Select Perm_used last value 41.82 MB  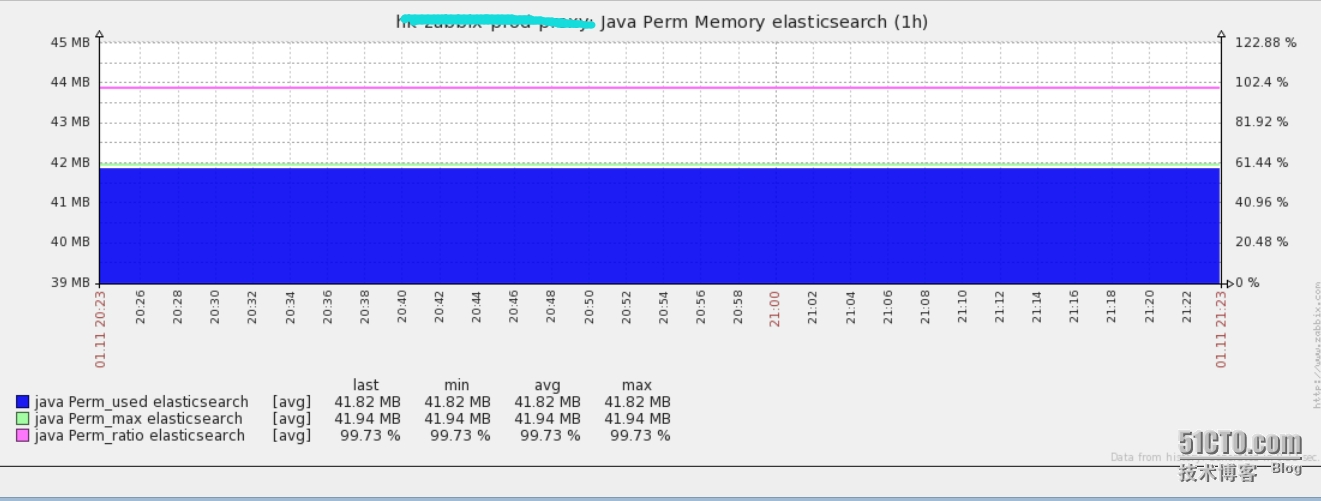click(x=367, y=402)
